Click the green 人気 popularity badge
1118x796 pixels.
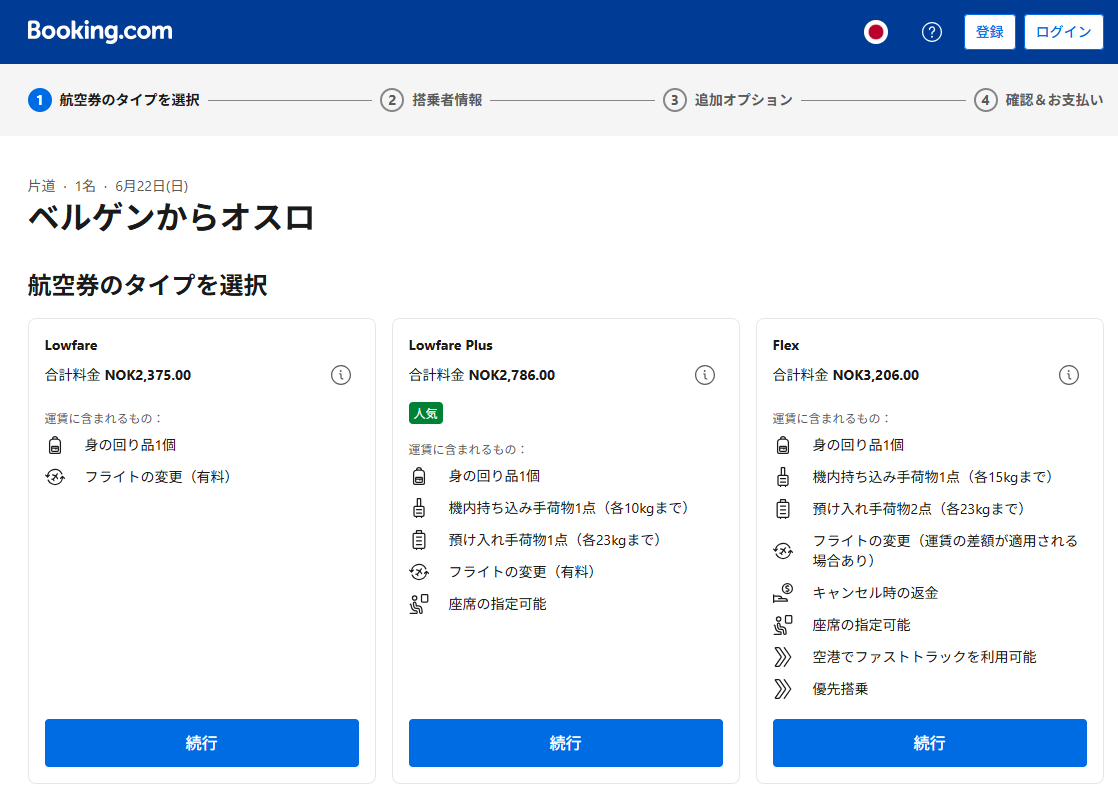(426, 412)
